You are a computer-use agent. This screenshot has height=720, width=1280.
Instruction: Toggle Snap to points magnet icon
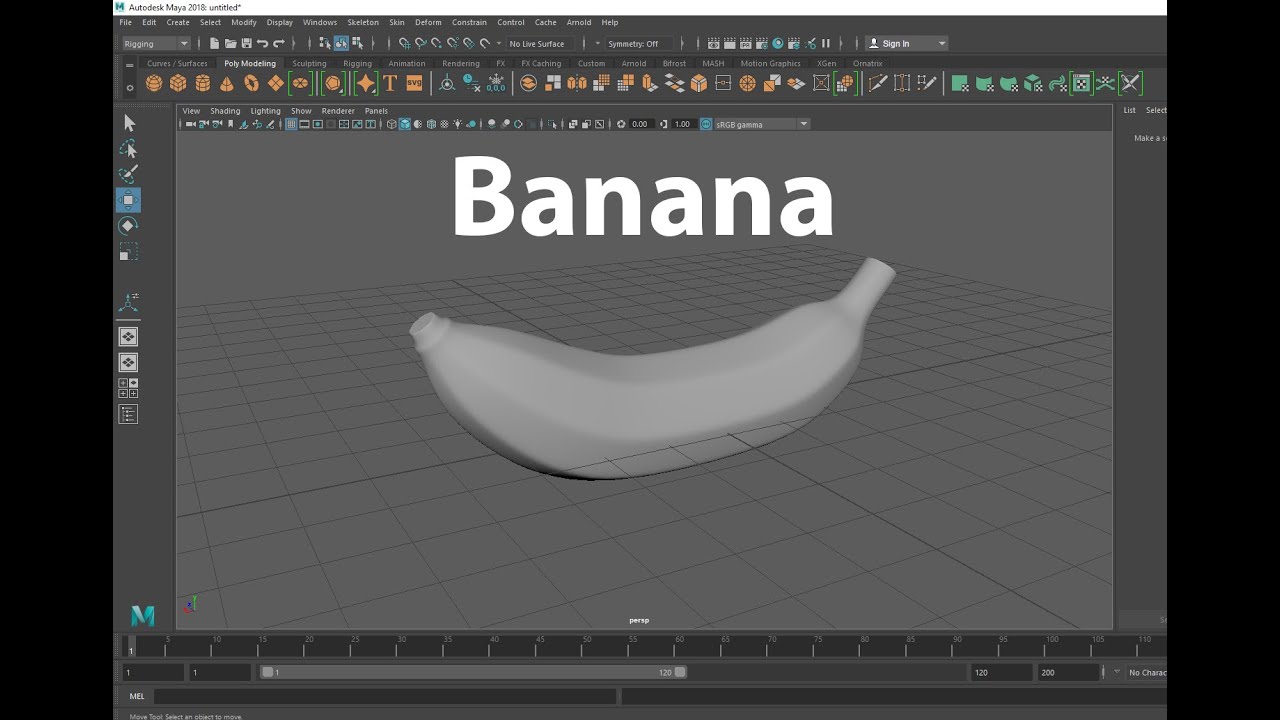tap(436, 43)
